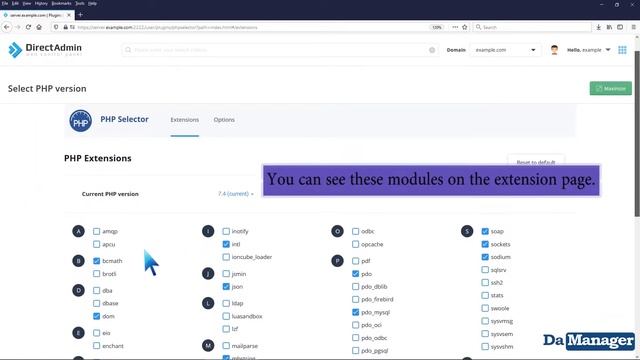Click the lock icon in the address bar
This screenshot has width=640, height=360.
coord(65,27)
